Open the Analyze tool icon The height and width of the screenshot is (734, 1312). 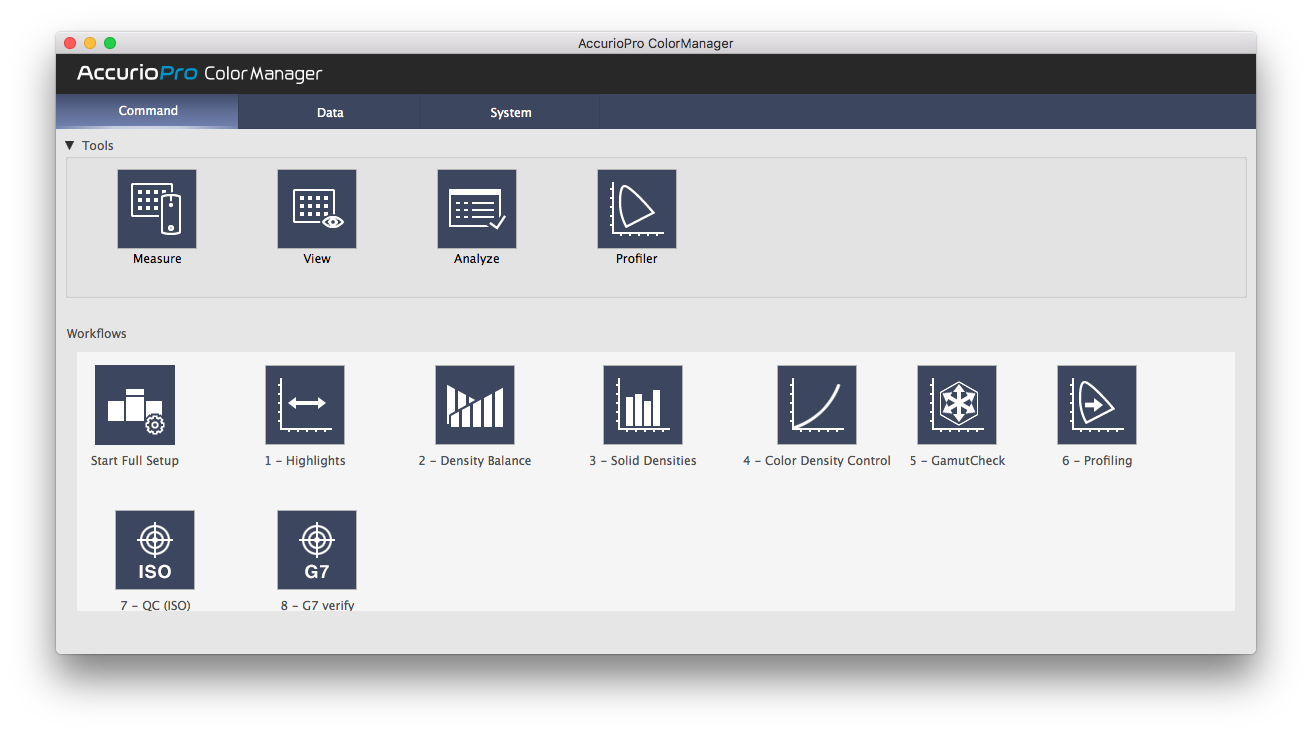pyautogui.click(x=477, y=209)
